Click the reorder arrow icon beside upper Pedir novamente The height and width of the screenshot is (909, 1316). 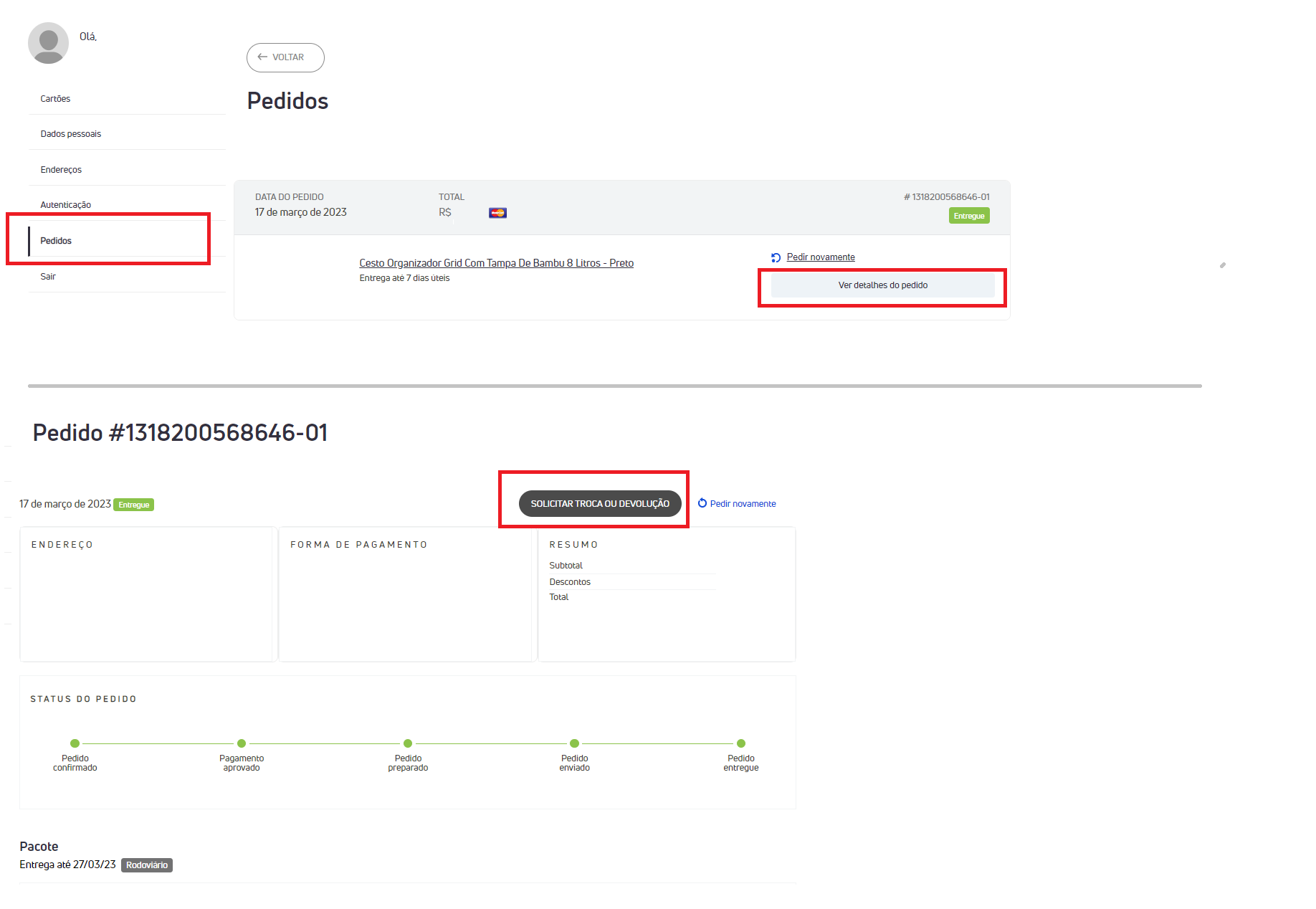pos(776,258)
